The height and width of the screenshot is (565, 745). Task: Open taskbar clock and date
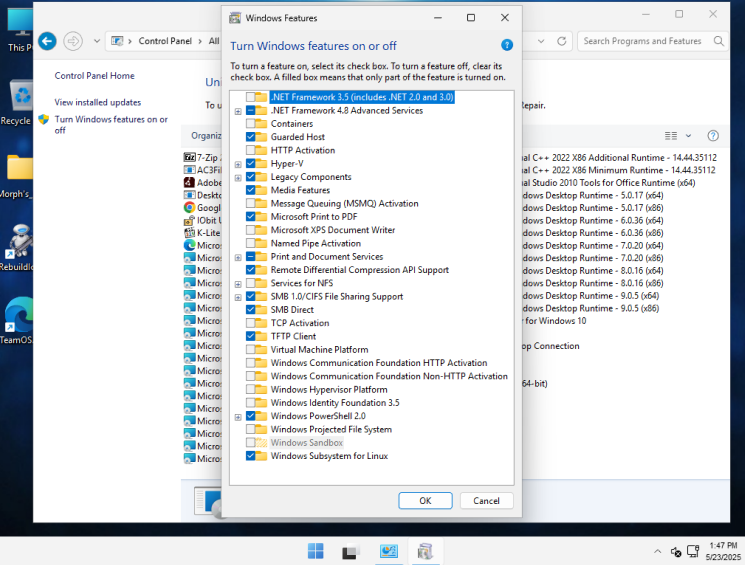pyautogui.click(x=723, y=551)
